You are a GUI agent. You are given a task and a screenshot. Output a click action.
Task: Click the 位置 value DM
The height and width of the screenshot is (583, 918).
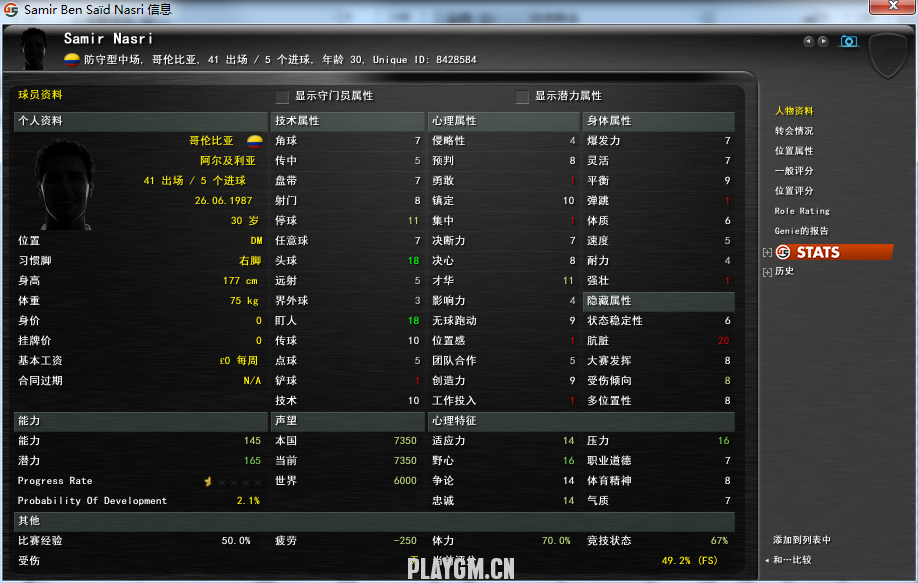(x=256, y=241)
